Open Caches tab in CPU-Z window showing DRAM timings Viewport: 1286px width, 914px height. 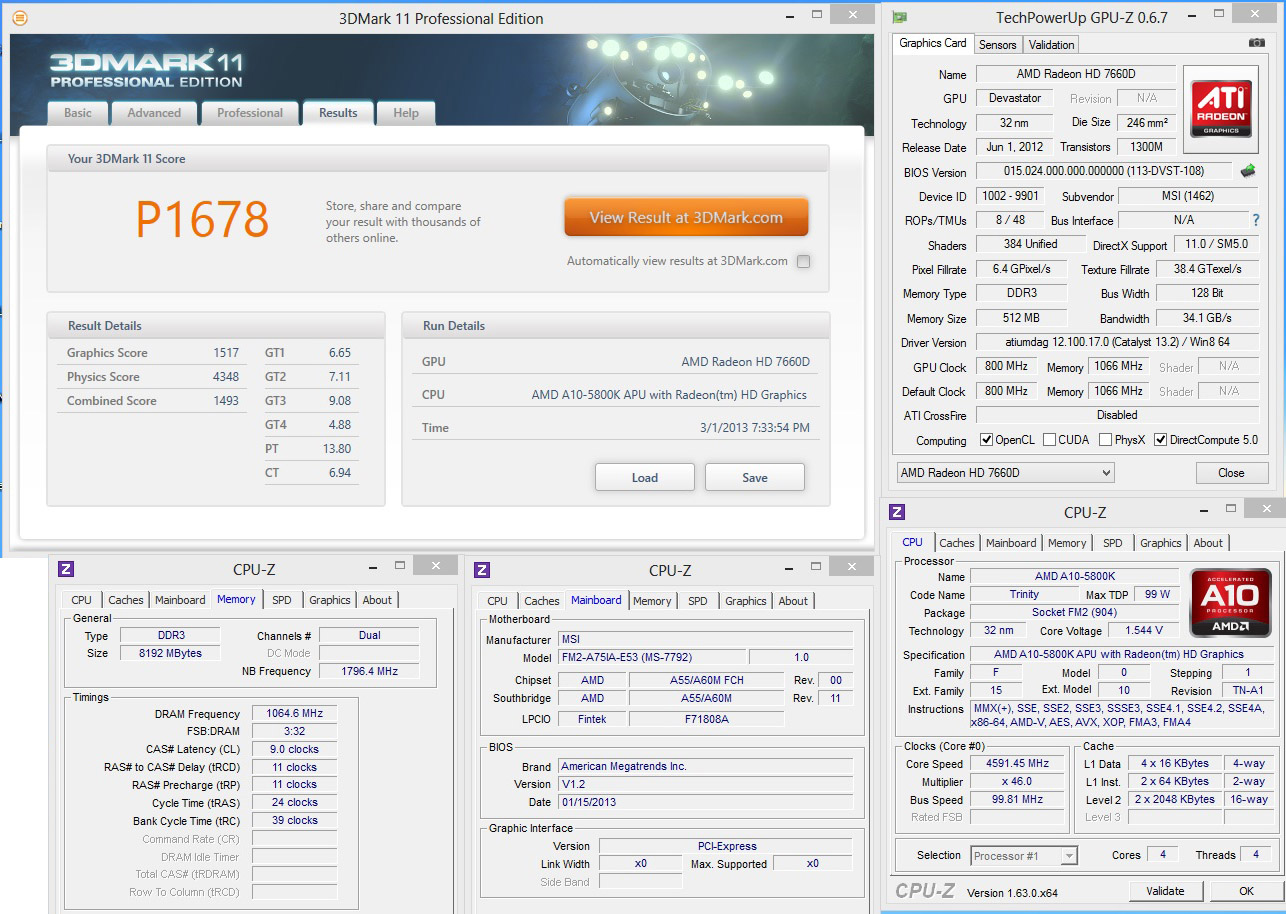126,600
